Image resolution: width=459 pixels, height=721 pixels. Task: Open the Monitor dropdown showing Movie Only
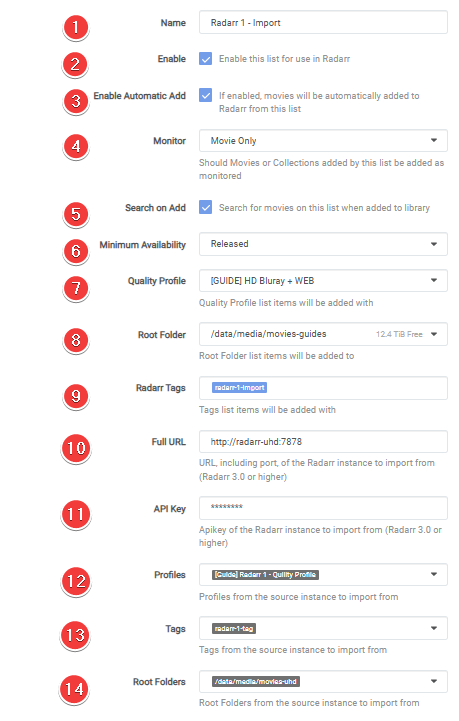[x=323, y=141]
